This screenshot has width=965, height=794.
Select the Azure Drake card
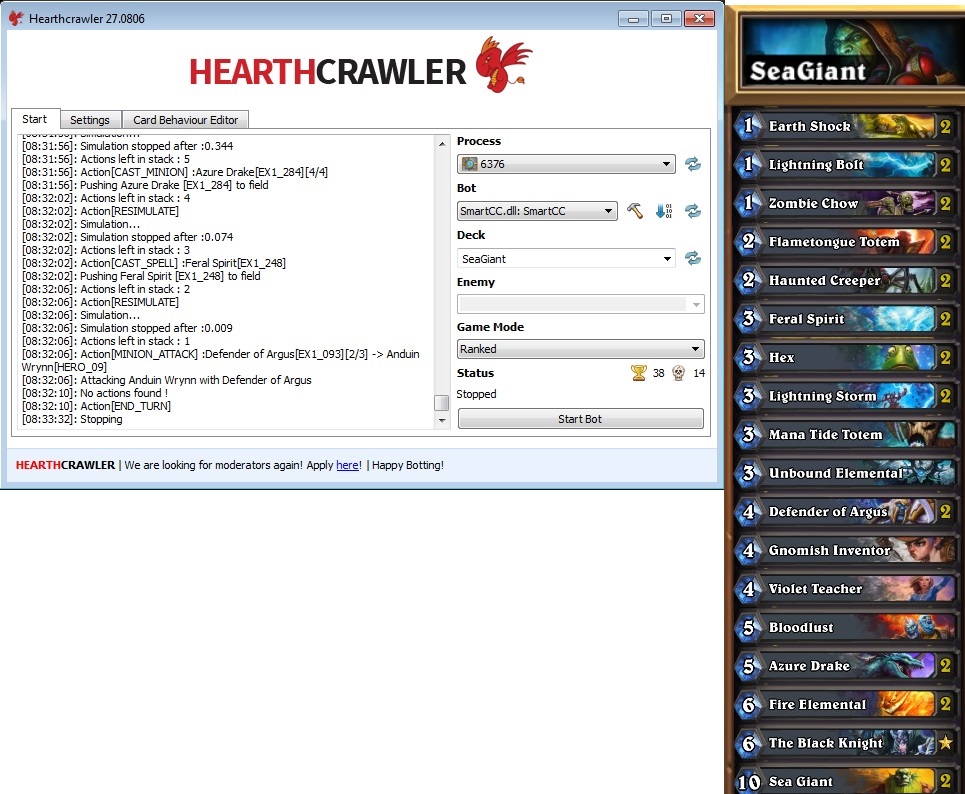click(845, 666)
